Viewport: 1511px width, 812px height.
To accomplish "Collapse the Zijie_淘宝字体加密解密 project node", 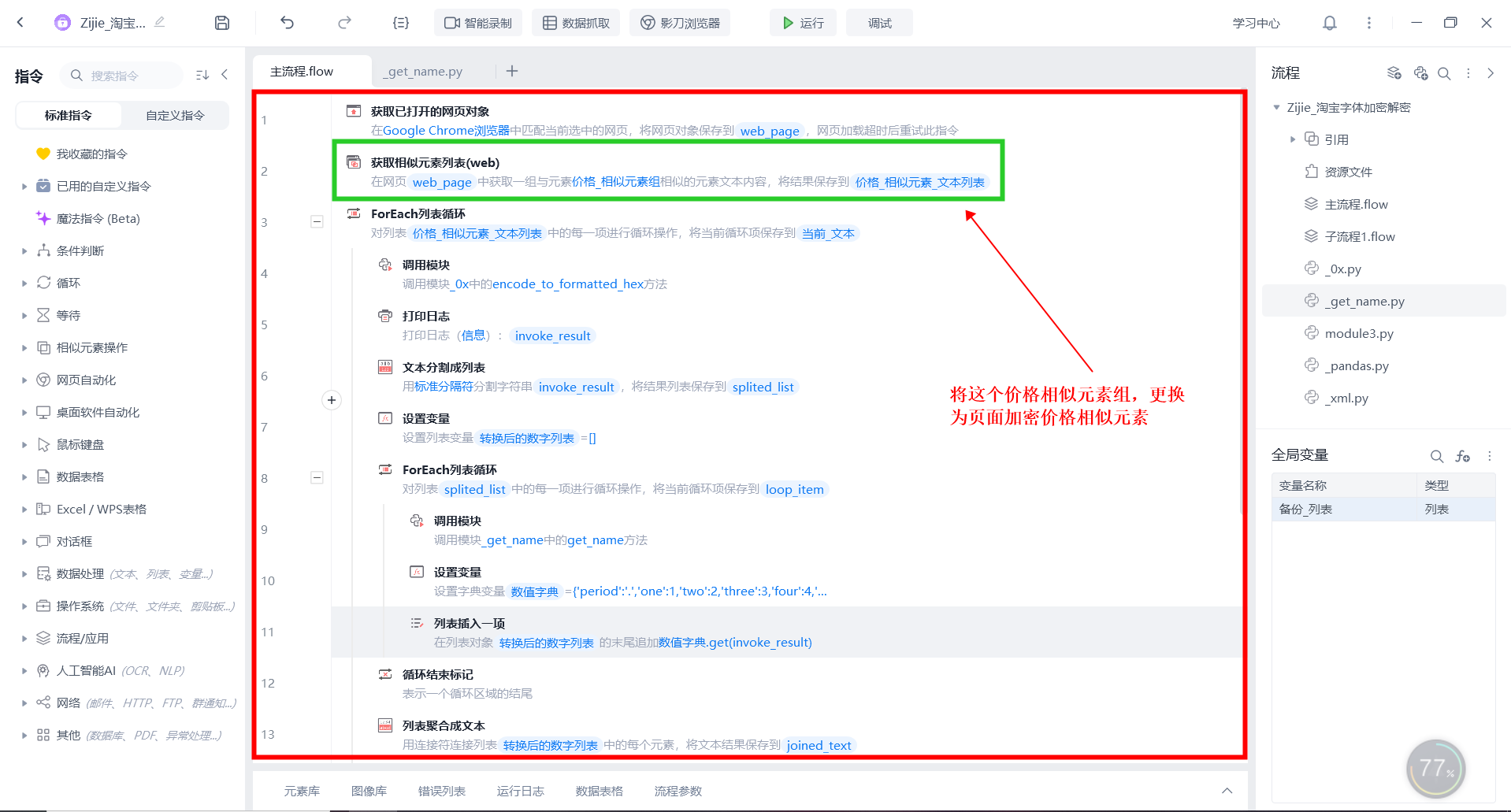I will [1277, 107].
